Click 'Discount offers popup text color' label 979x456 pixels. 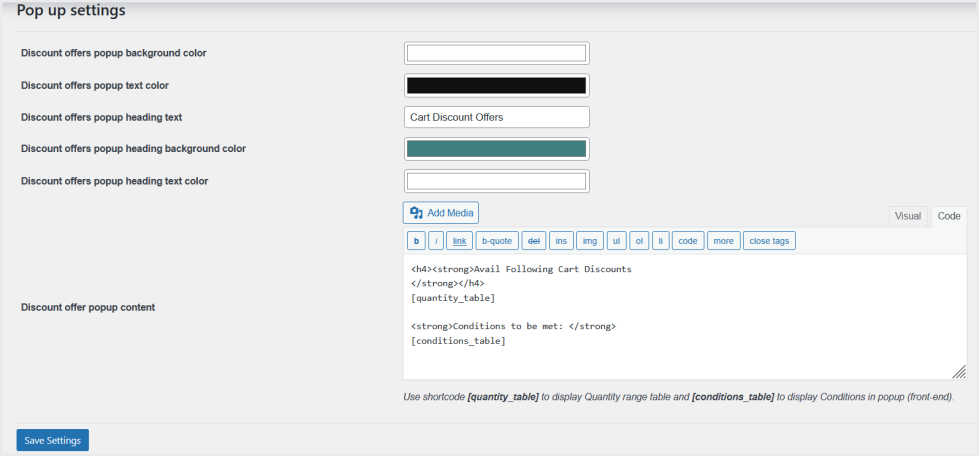[x=95, y=85]
